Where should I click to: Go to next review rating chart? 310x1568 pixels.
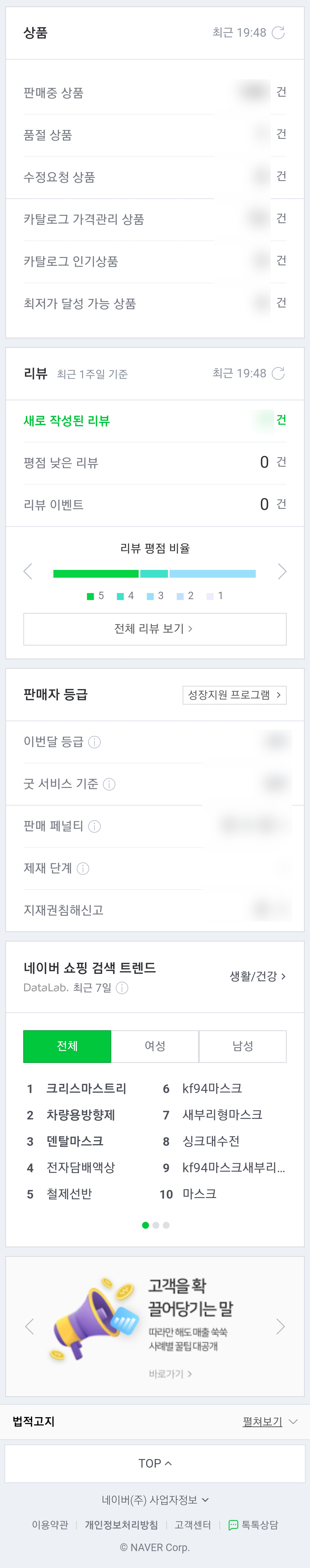coord(281,571)
